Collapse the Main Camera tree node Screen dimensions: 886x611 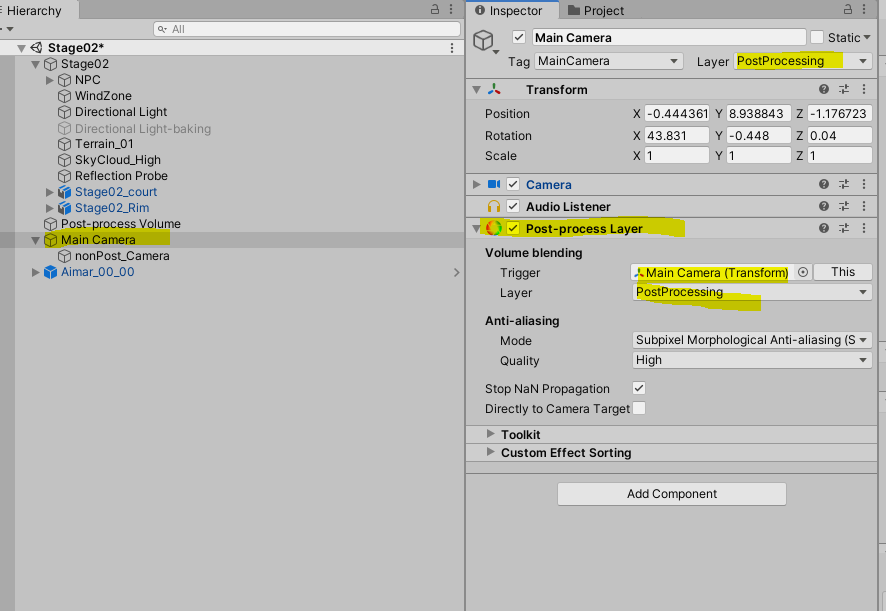point(36,240)
